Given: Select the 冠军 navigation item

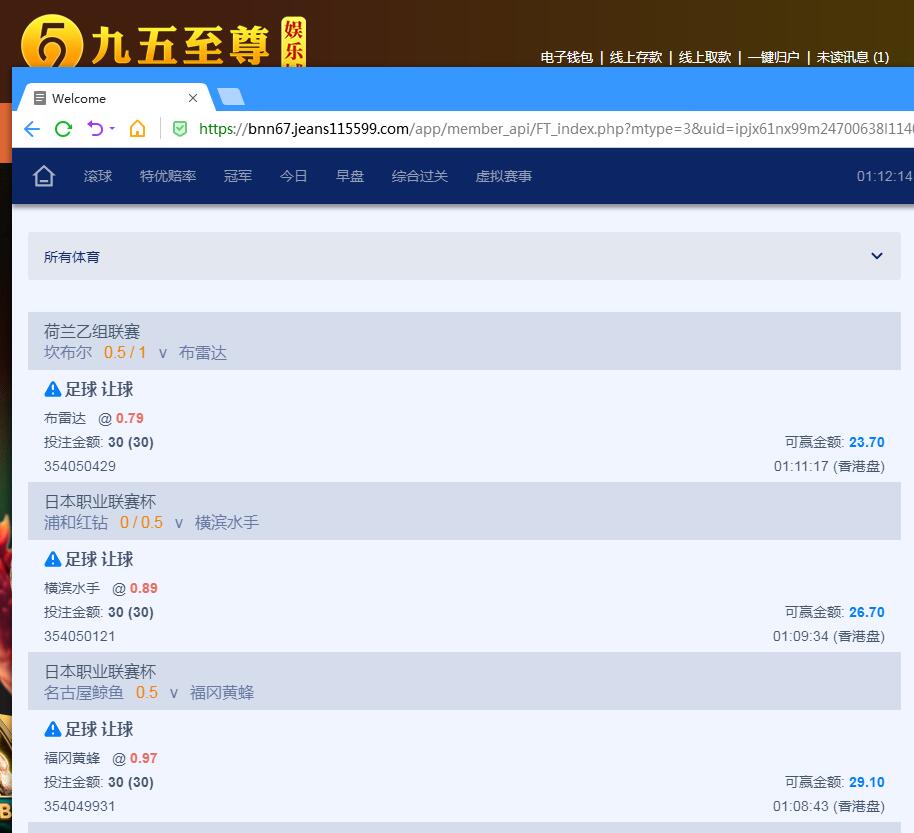Looking at the screenshot, I should (238, 176).
